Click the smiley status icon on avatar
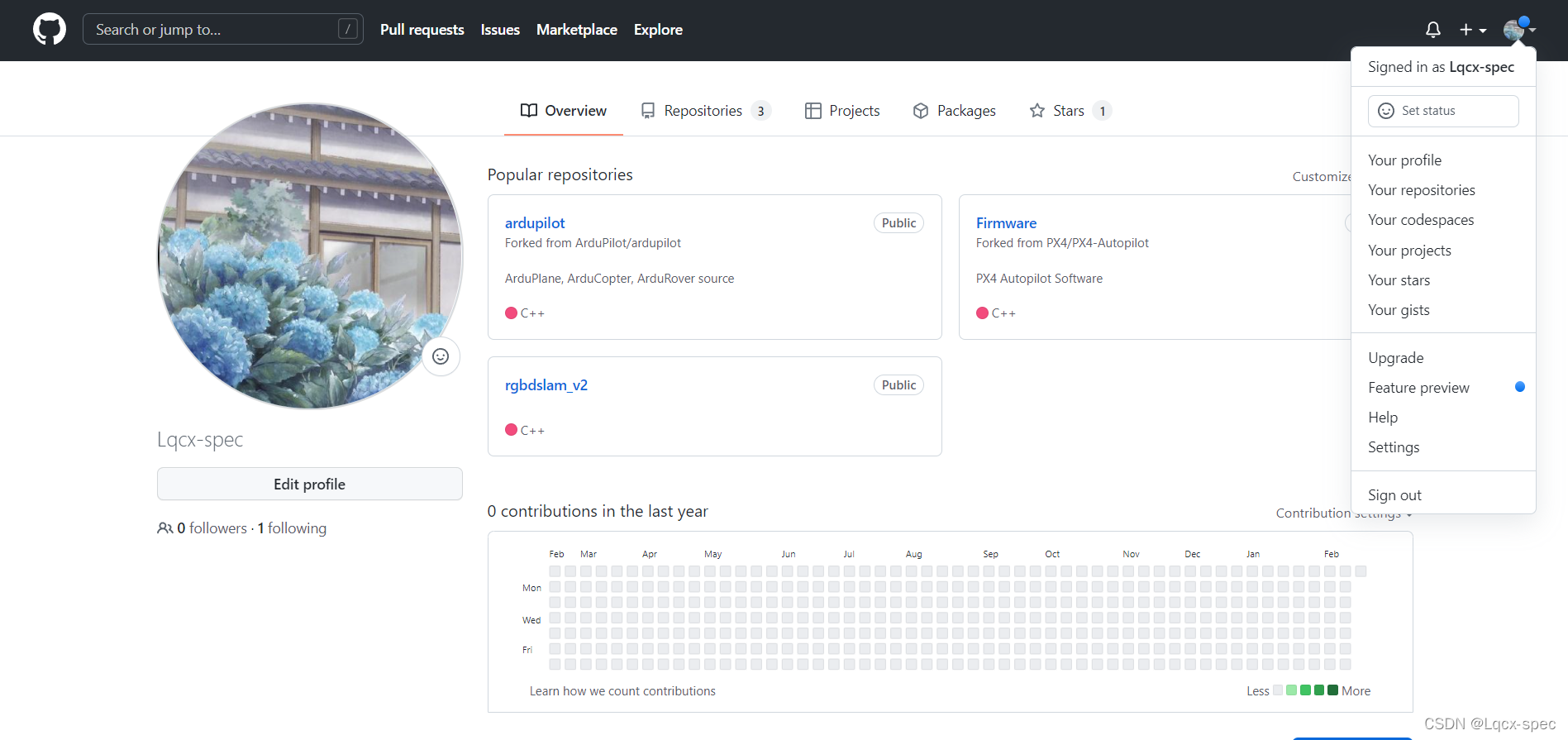 (x=441, y=356)
